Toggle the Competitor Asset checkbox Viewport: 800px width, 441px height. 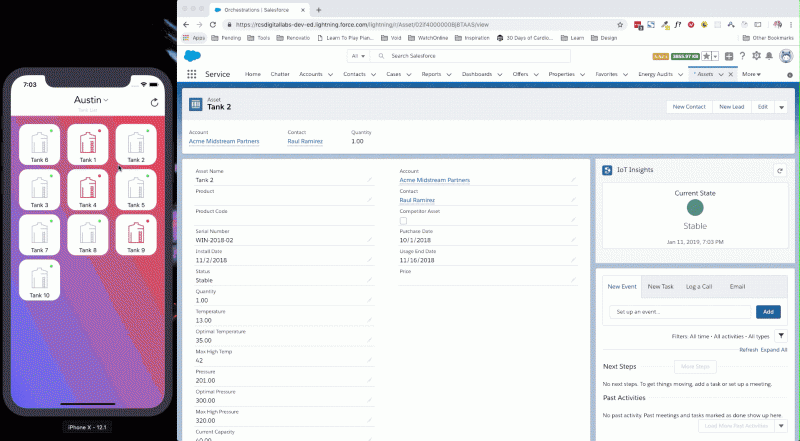pos(403,221)
